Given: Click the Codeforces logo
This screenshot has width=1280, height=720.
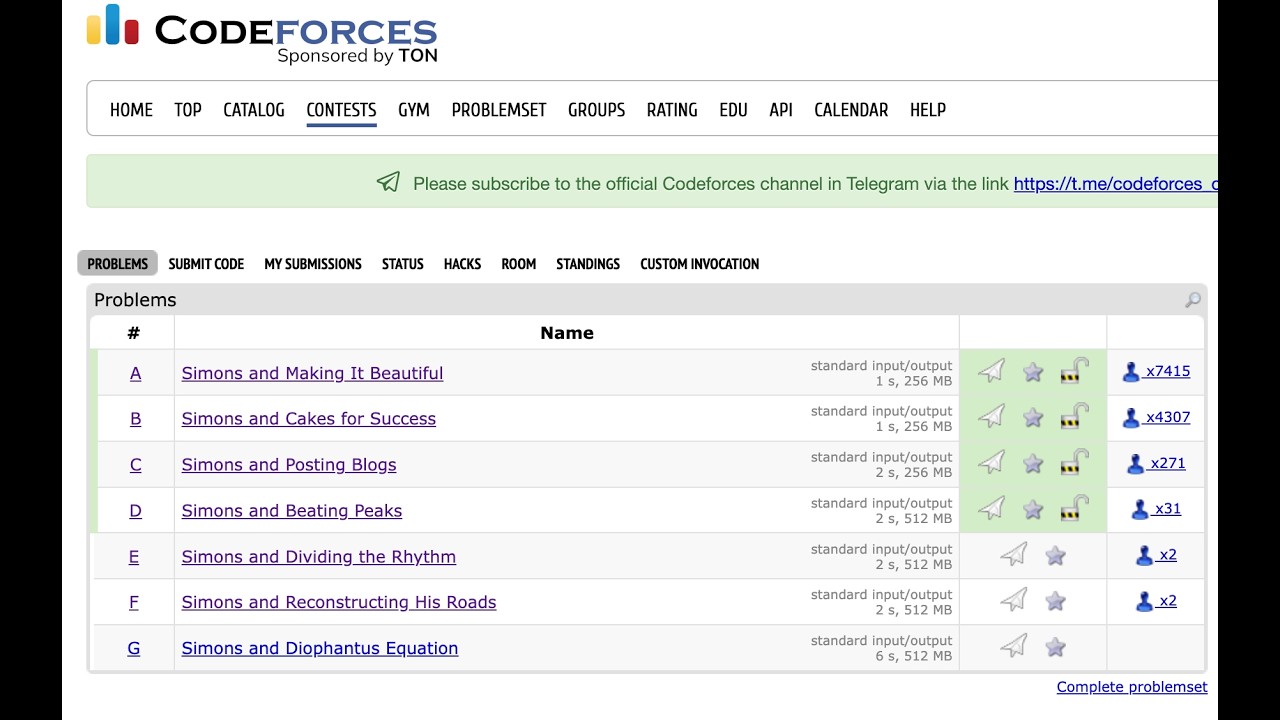Looking at the screenshot, I should (262, 33).
